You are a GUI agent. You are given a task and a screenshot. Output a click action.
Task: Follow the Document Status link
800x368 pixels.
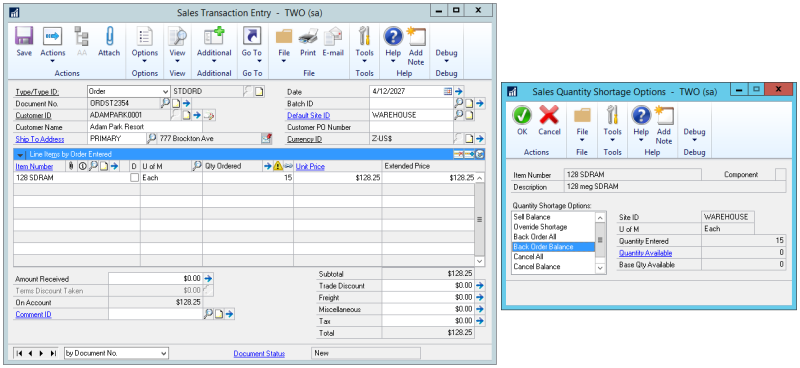pyautogui.click(x=259, y=353)
